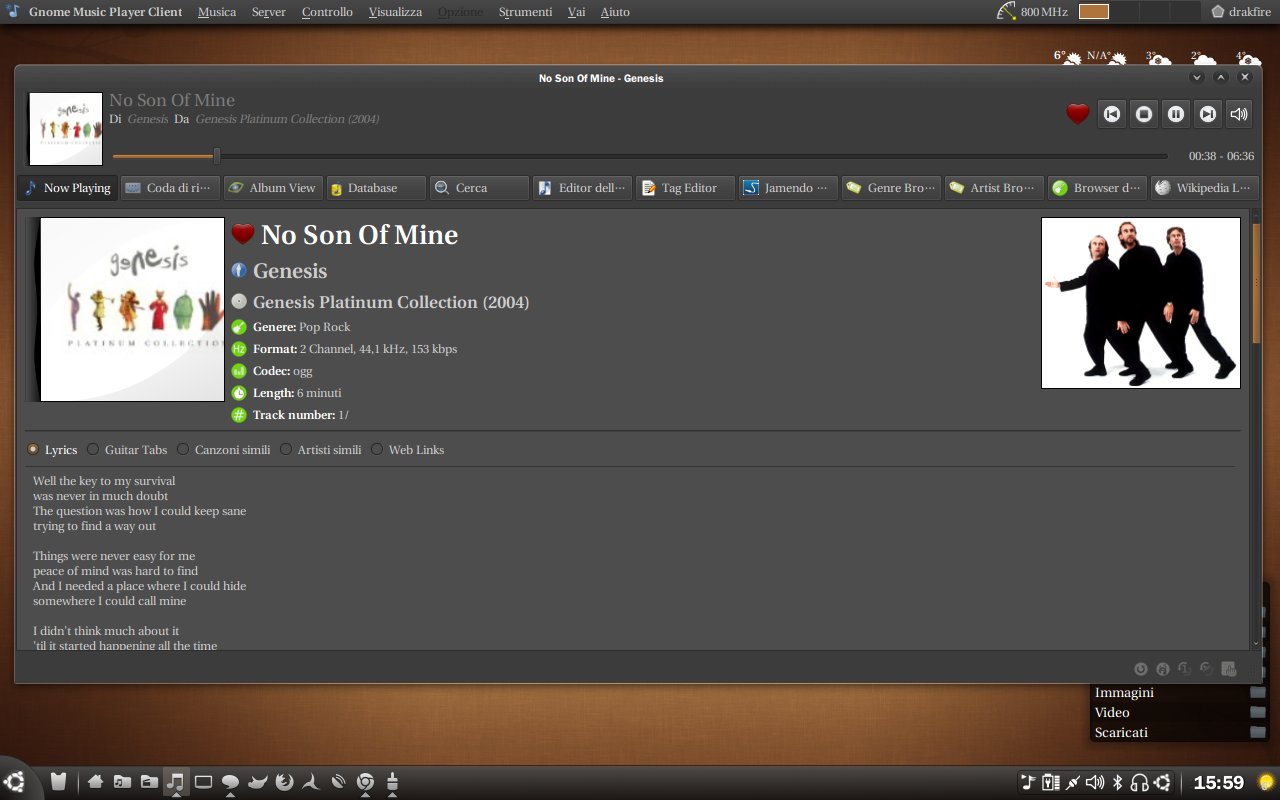Click the green Format icon
This screenshot has width=1280, height=800.
[x=239, y=349]
